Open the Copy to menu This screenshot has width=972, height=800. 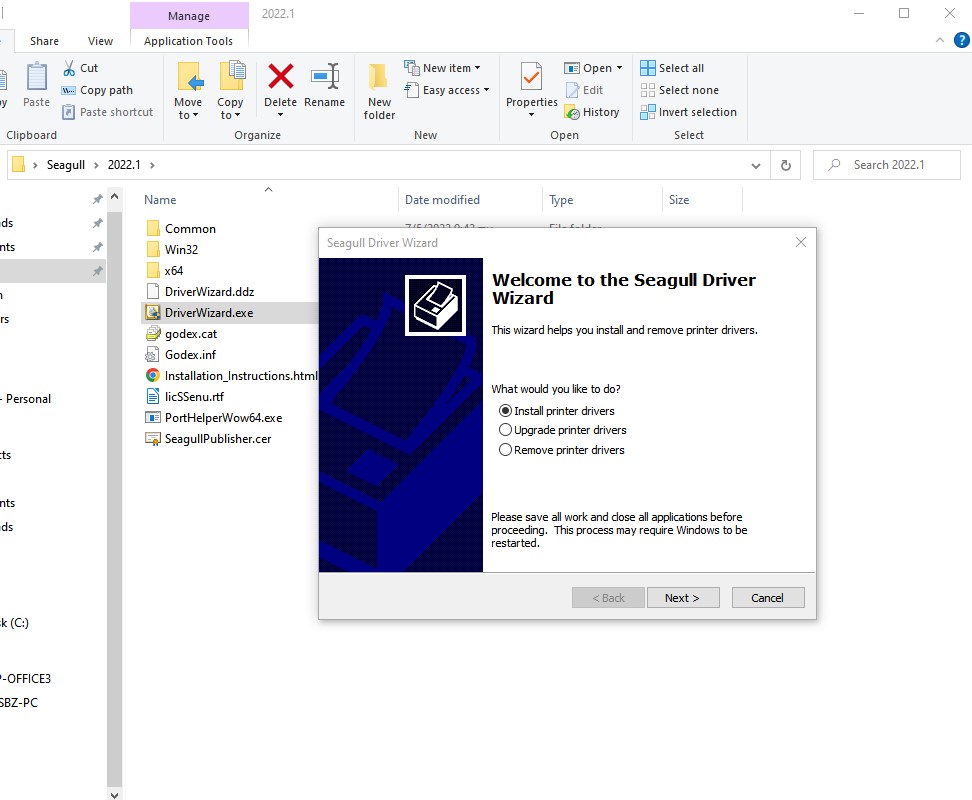click(230, 91)
